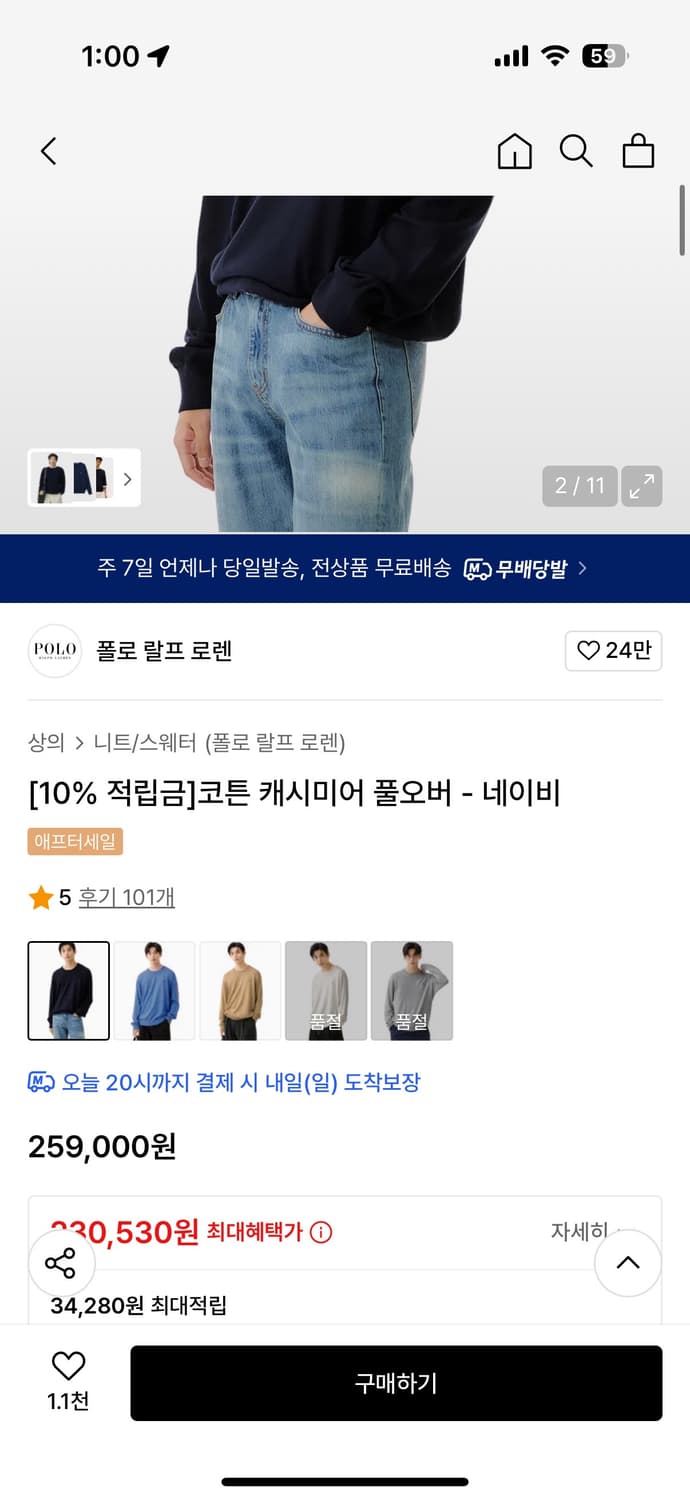Screen dimensions: 690x1500
Task: Open the shopping bag cart icon
Action: [638, 151]
